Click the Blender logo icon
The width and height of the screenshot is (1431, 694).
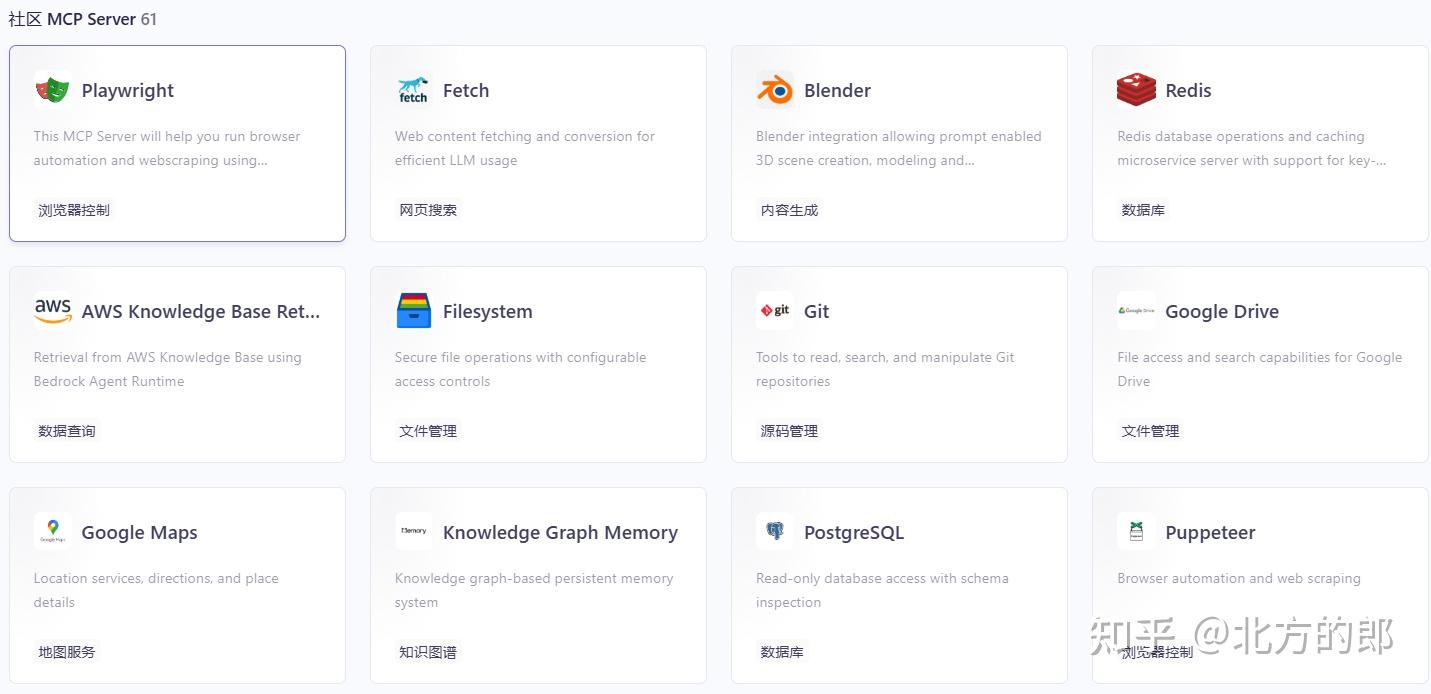[774, 90]
